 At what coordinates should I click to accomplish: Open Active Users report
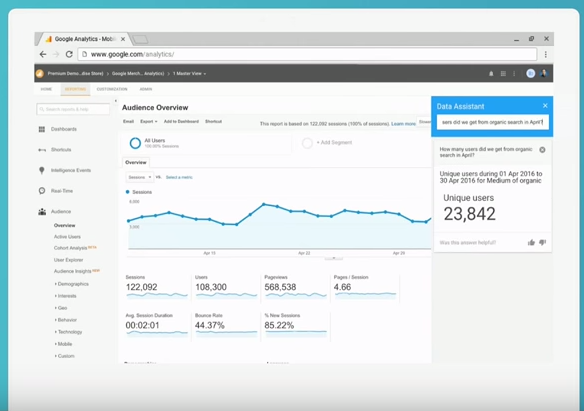(x=67, y=237)
